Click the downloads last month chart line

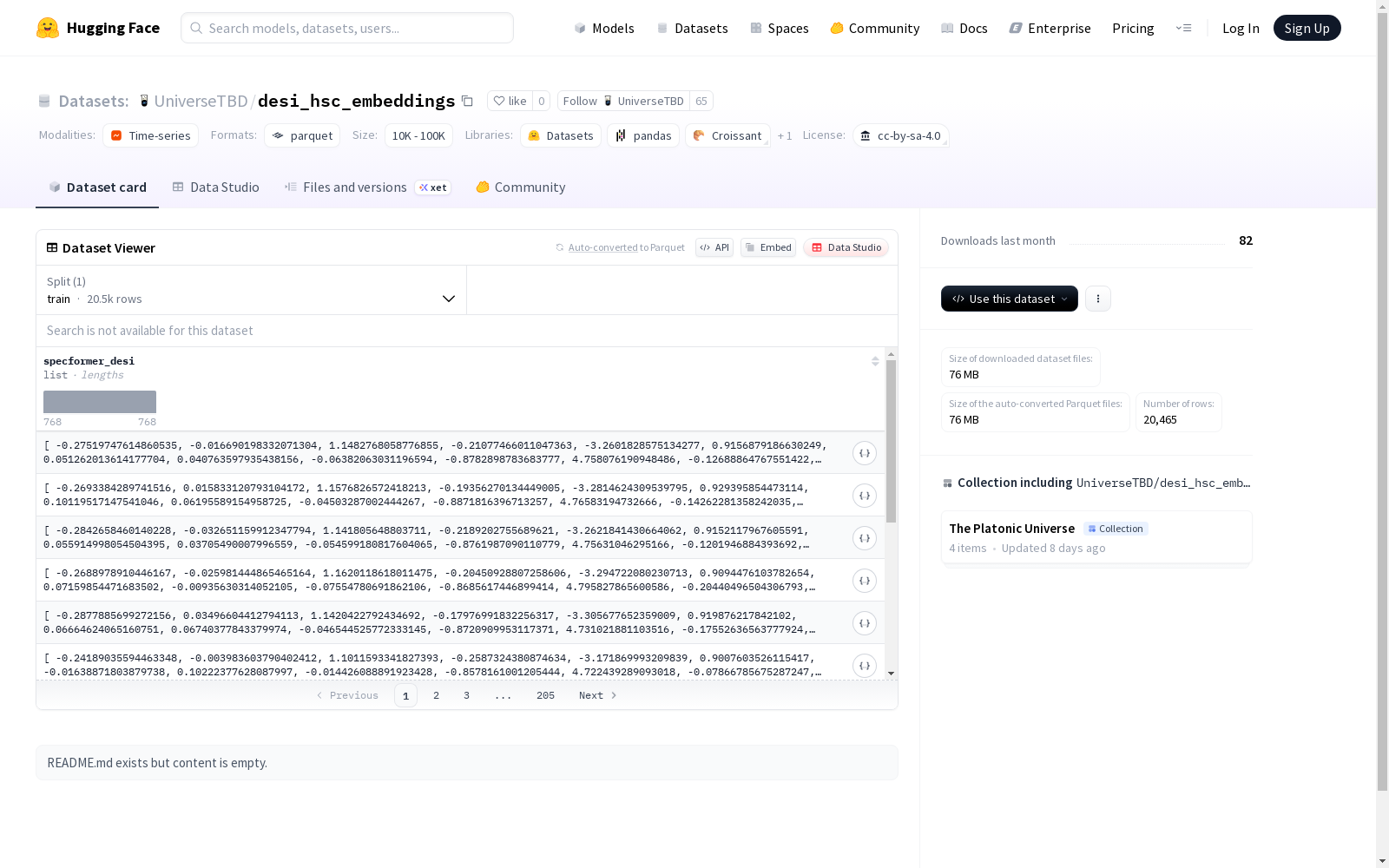(1147, 242)
